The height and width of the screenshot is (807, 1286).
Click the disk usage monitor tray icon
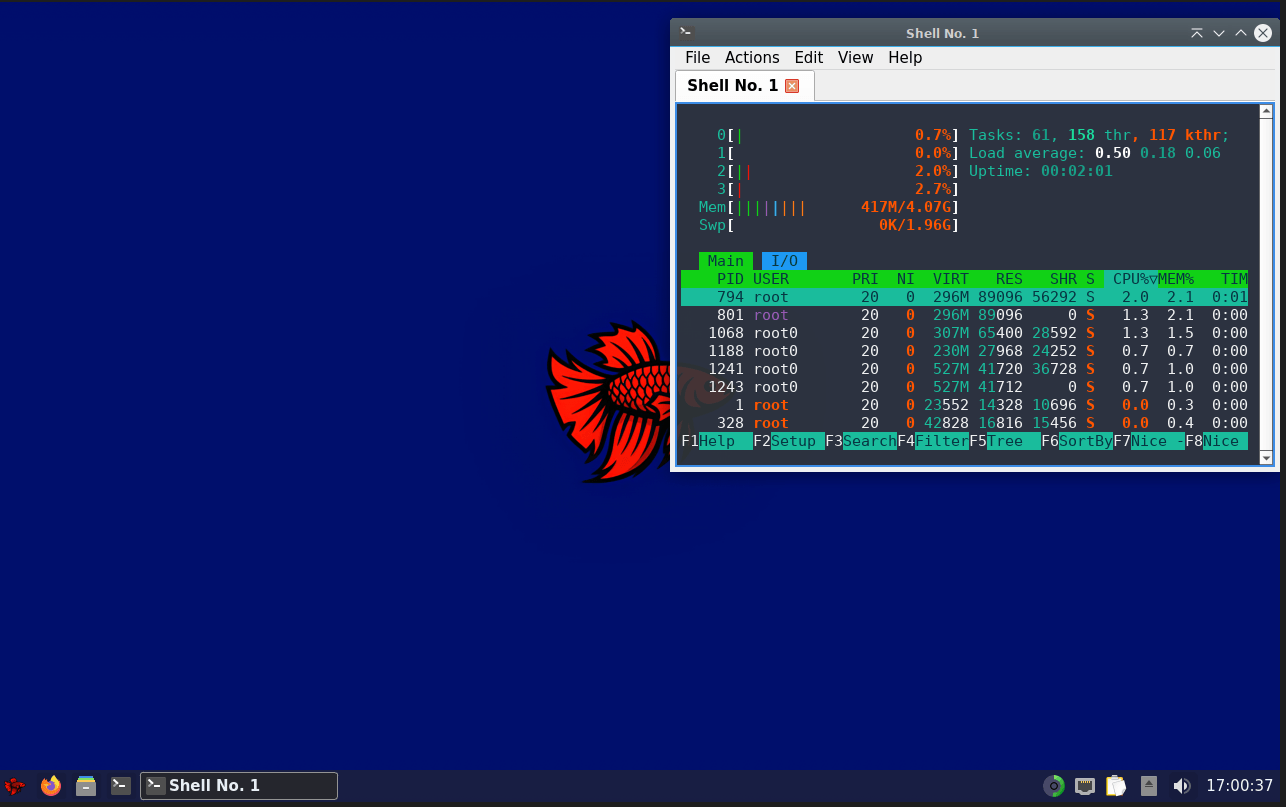click(x=1054, y=786)
